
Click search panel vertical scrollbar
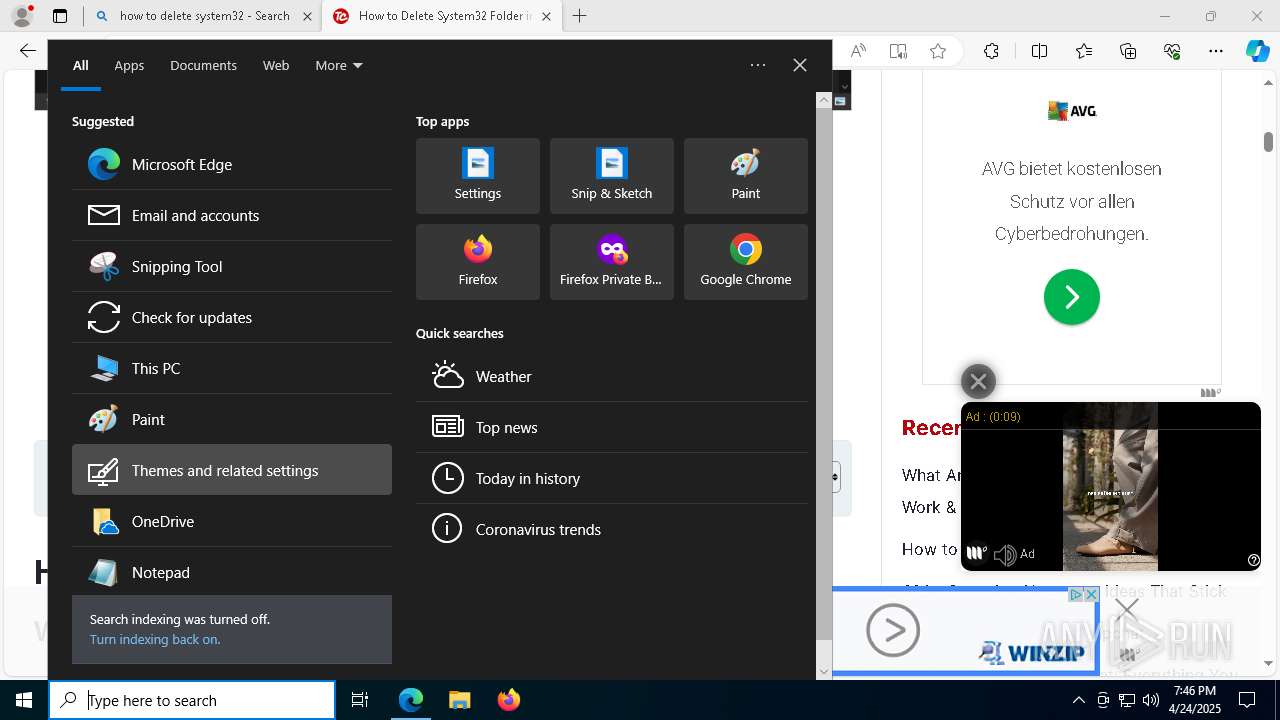click(x=824, y=374)
